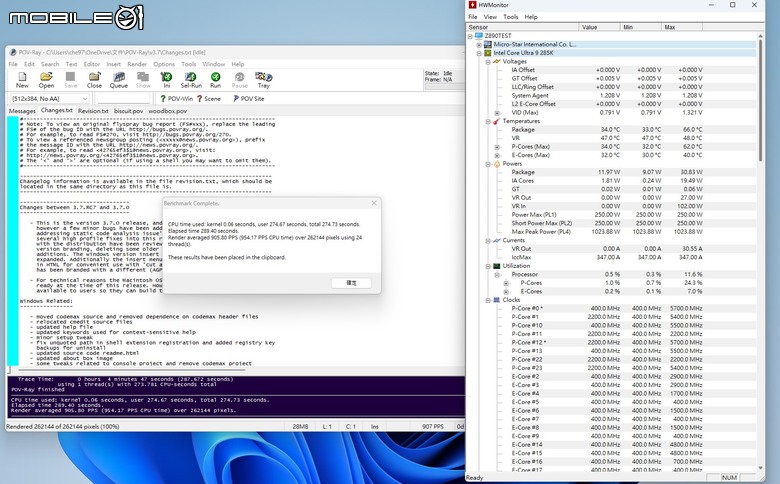
Task: Click the Sensor column header in HWMonitor
Action: pyautogui.click(x=522, y=27)
